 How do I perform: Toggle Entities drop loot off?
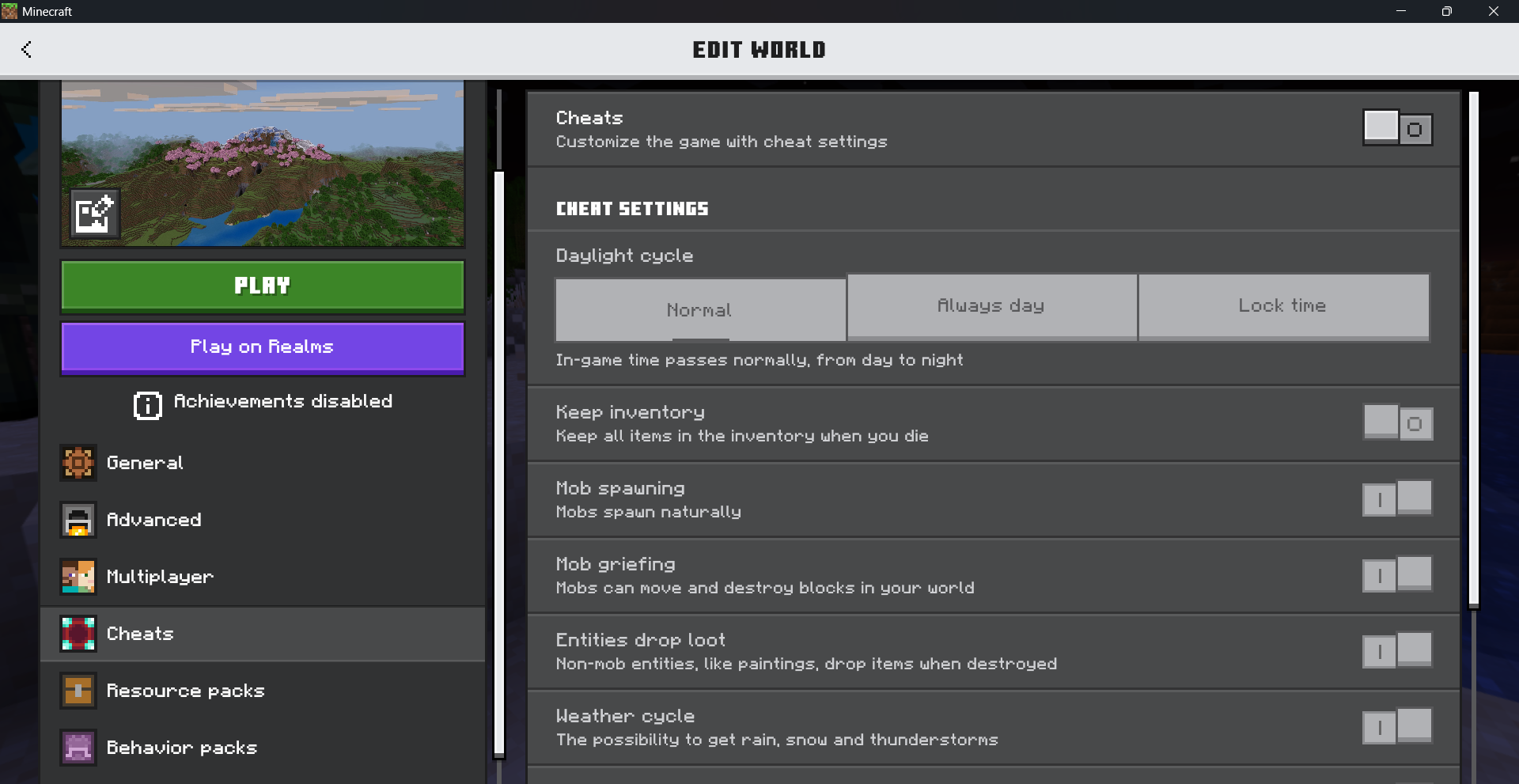[1398, 650]
